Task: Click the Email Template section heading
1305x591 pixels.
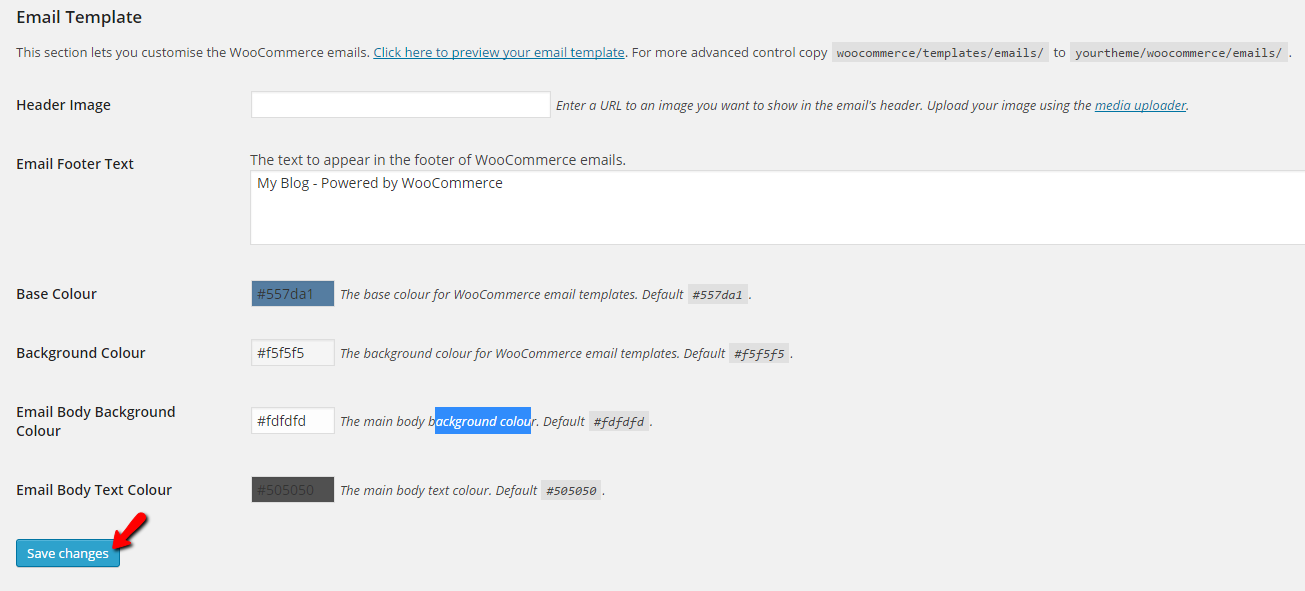Action: click(78, 16)
